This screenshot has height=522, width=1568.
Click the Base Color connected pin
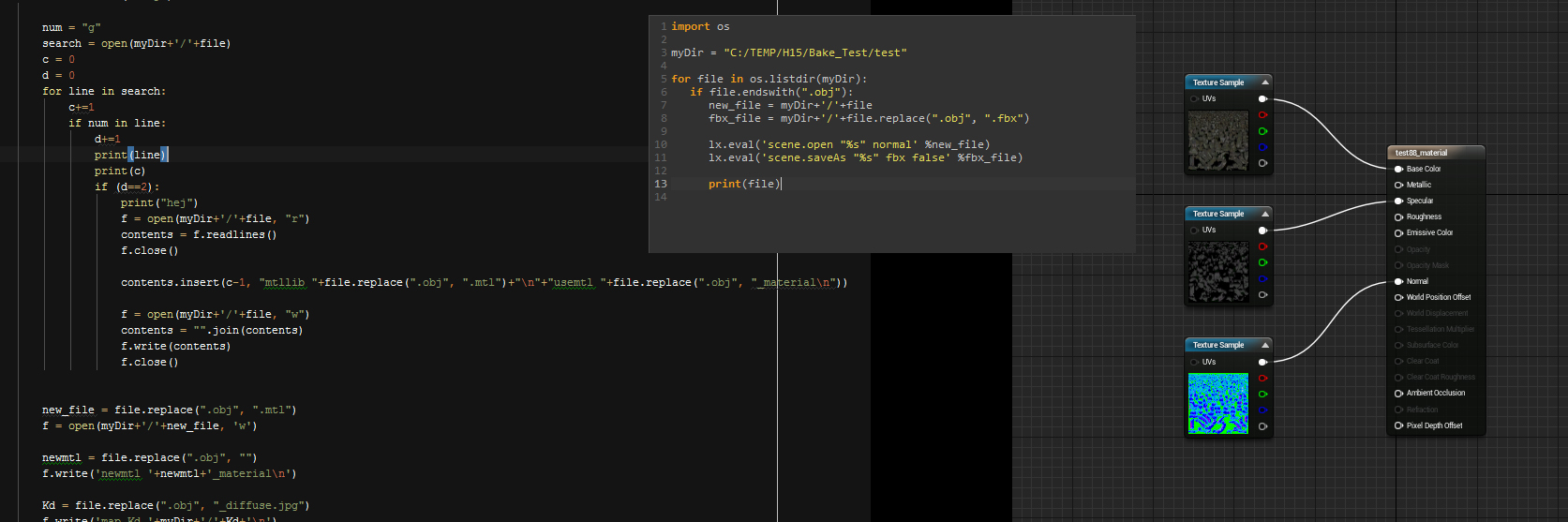(1399, 169)
